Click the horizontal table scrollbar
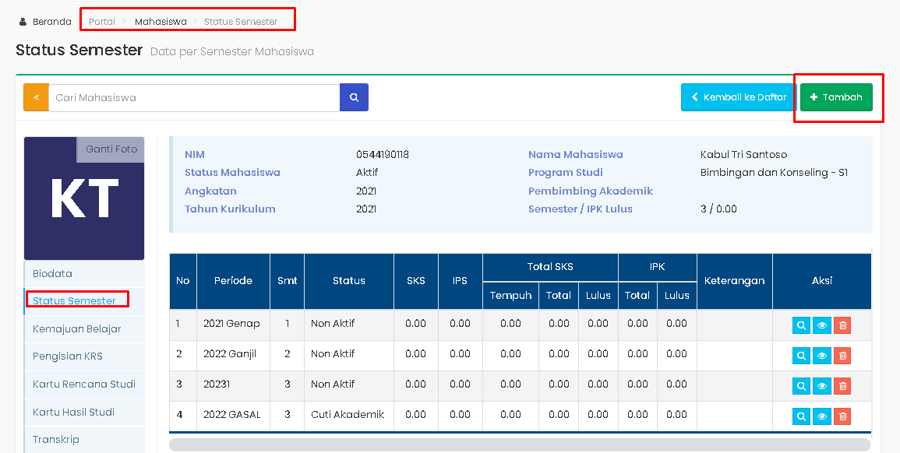The height and width of the screenshot is (453, 900). pyautogui.click(x=519, y=445)
